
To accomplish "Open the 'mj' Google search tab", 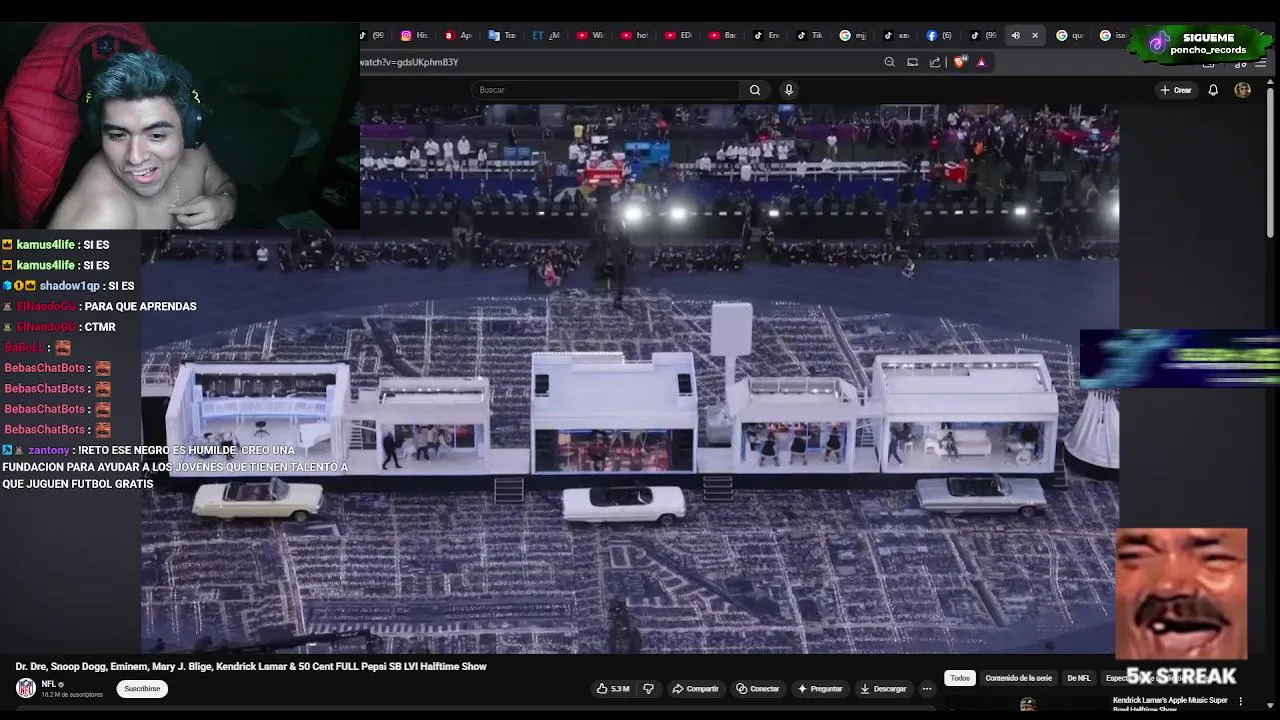I will tap(852, 35).
